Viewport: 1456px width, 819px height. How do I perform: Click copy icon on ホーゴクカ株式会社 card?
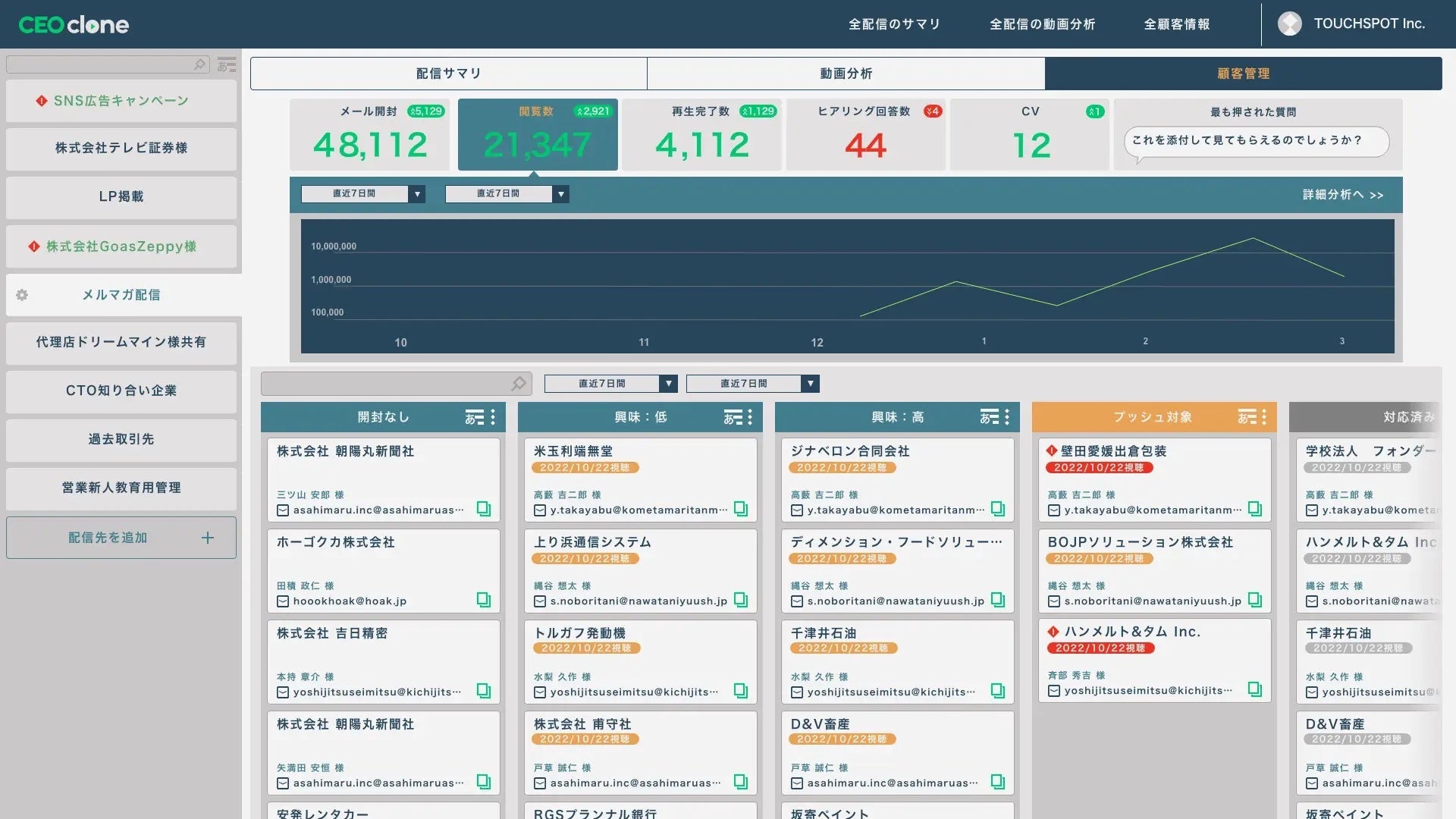pyautogui.click(x=483, y=600)
